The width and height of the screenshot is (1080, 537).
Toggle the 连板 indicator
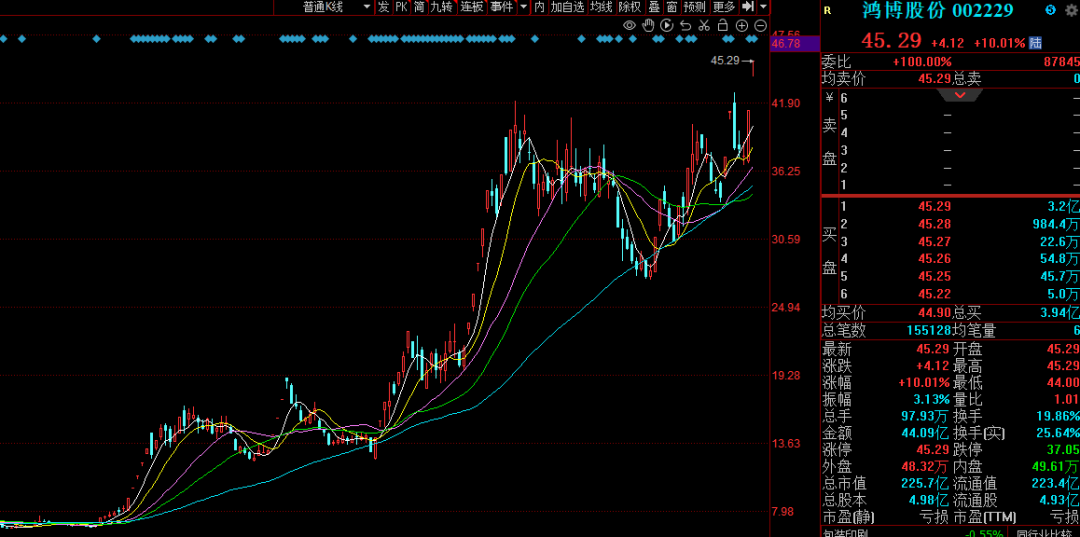point(472,7)
